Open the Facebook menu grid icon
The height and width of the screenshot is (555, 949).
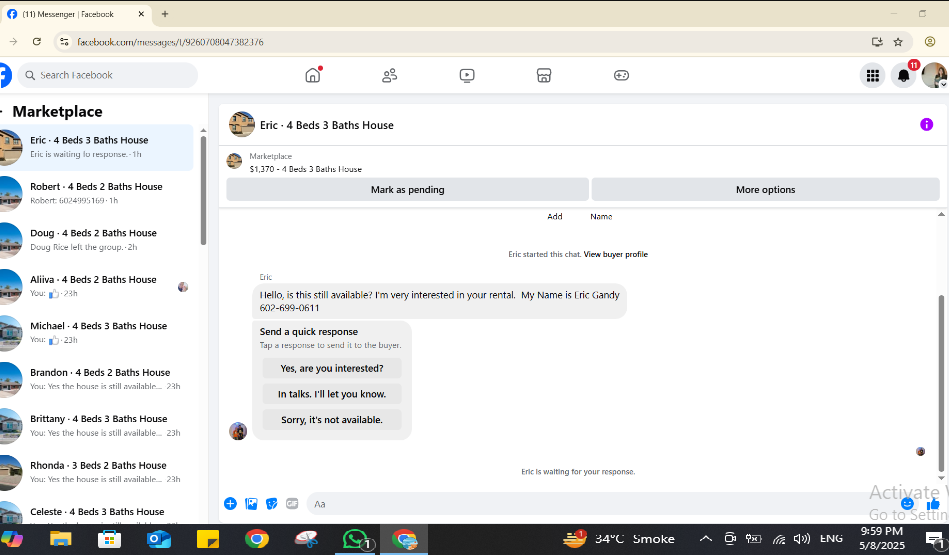click(x=873, y=76)
